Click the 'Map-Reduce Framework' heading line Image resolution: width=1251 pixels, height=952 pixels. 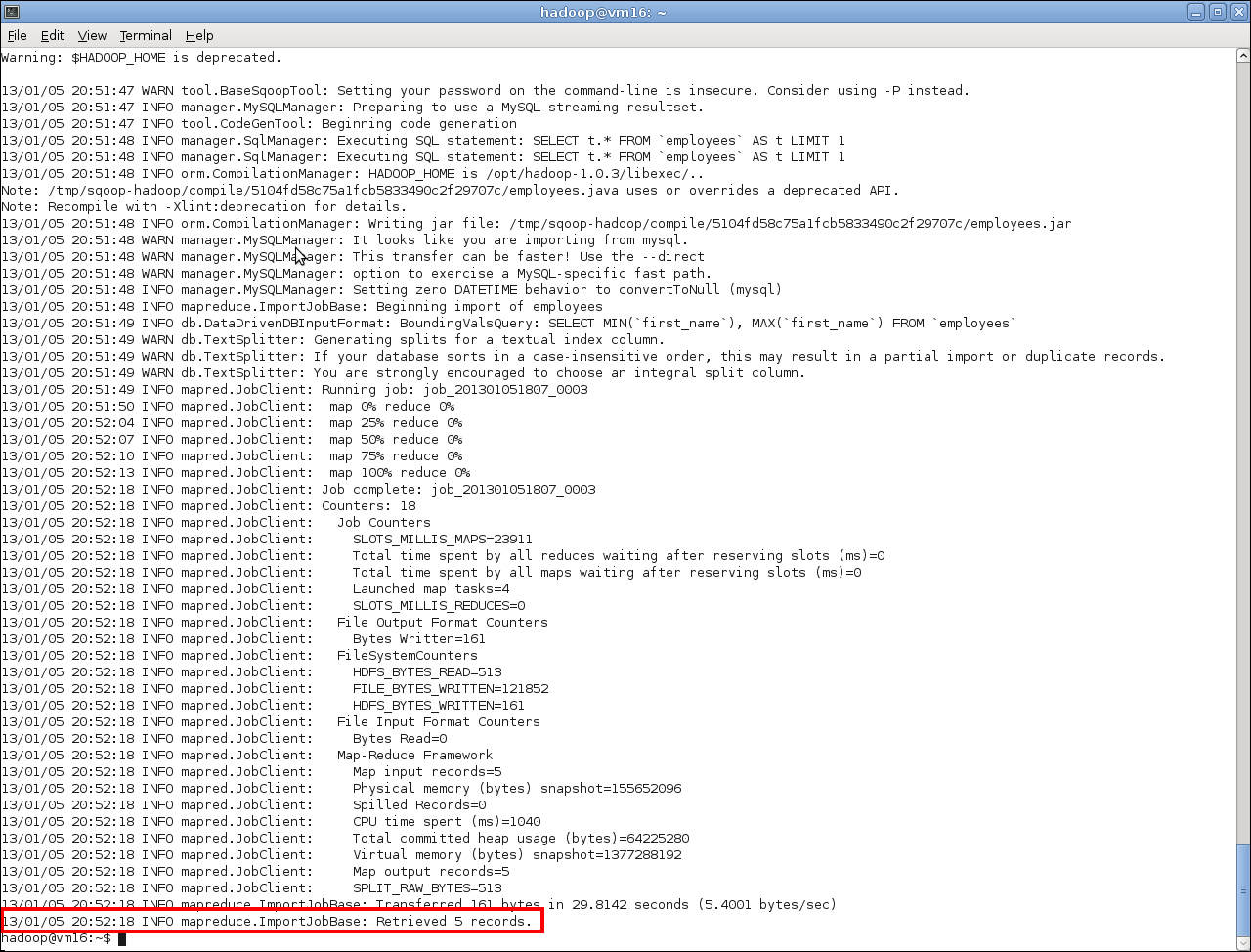tap(247, 756)
